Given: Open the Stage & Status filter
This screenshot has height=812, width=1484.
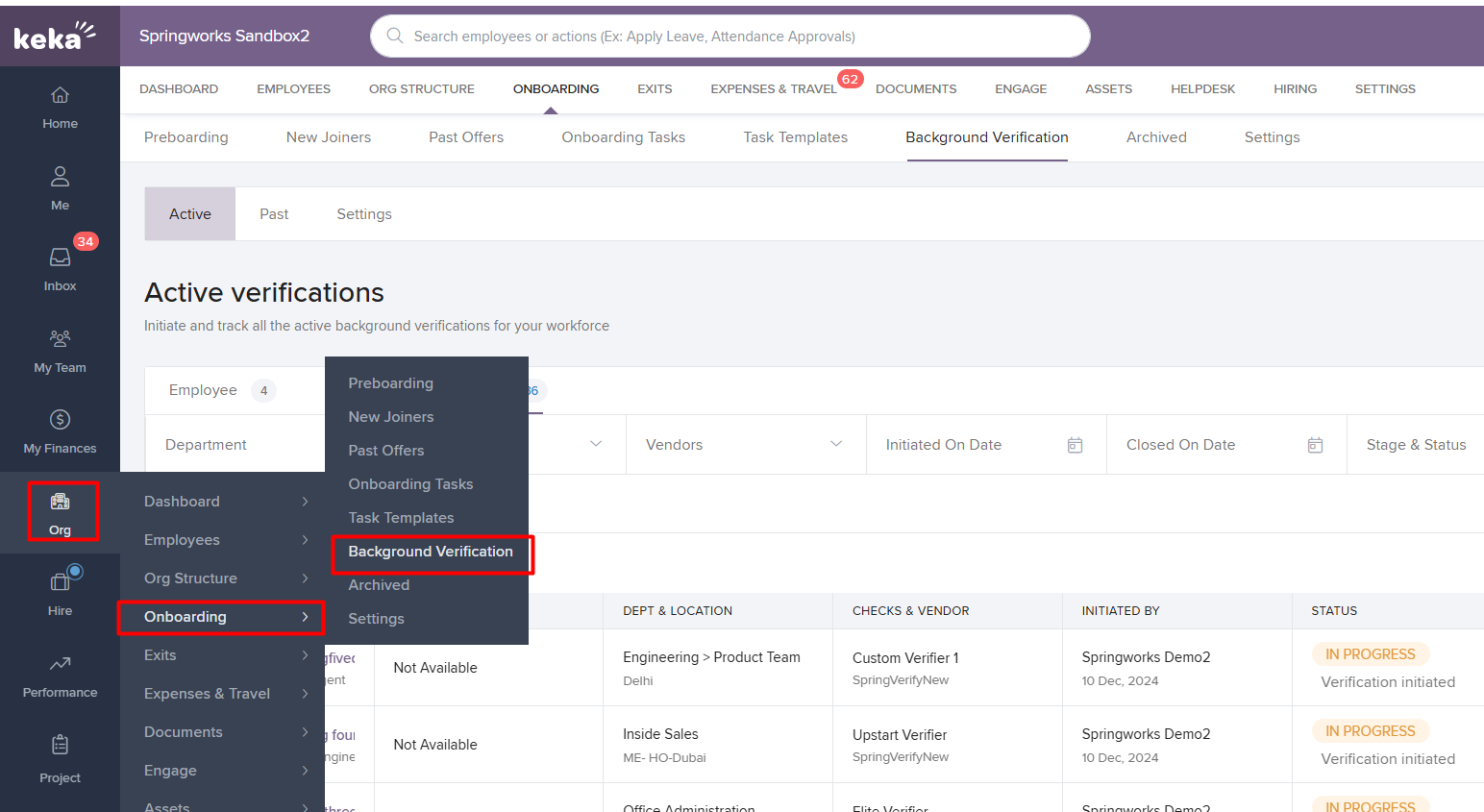Looking at the screenshot, I should pyautogui.click(x=1416, y=444).
